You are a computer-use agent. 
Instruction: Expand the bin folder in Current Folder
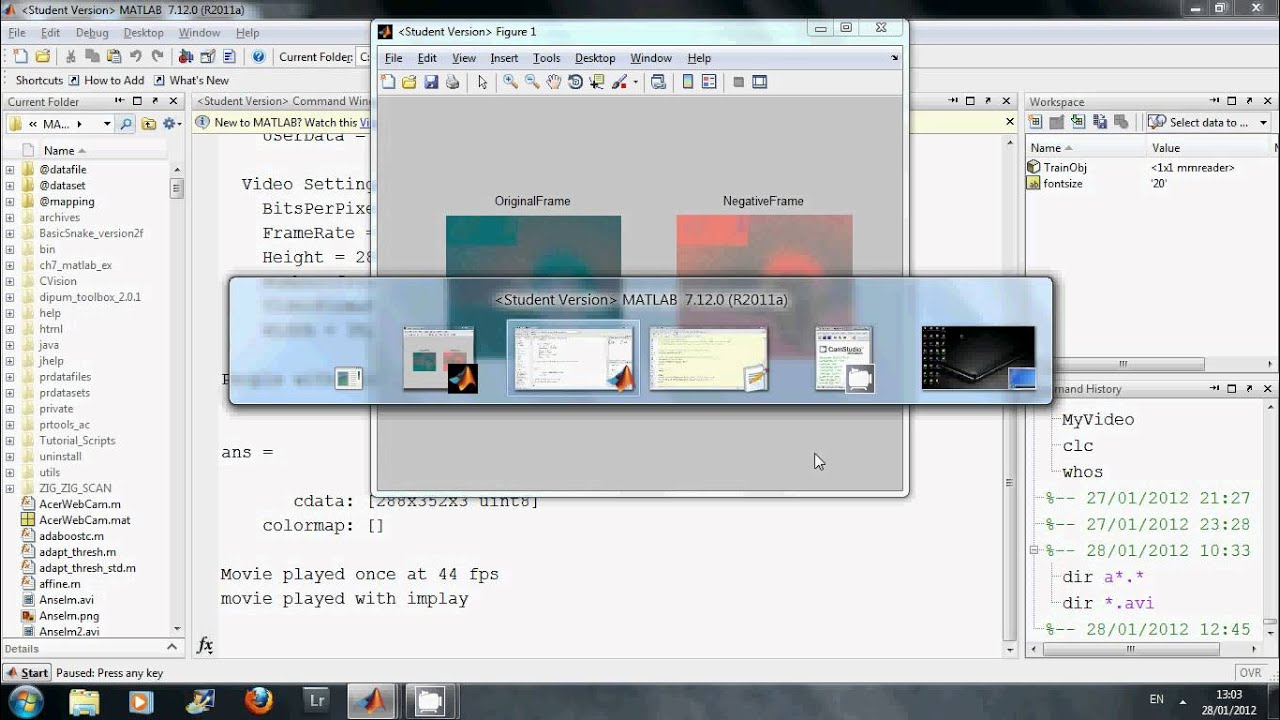click(10, 249)
